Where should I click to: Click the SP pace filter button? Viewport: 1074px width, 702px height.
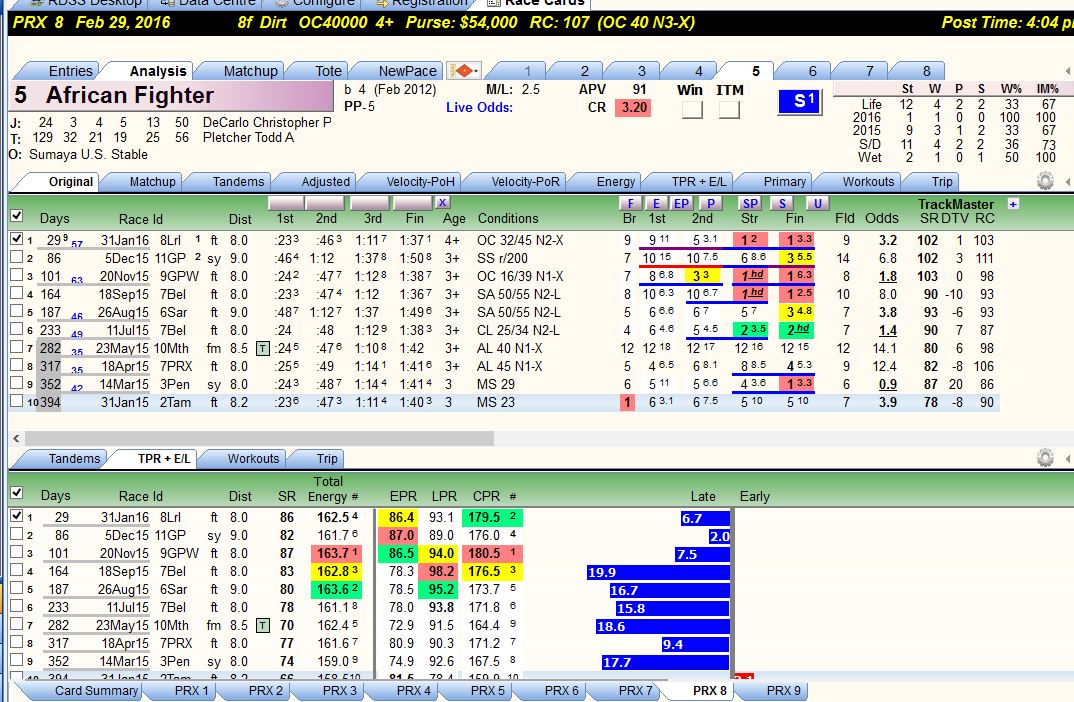click(x=750, y=203)
